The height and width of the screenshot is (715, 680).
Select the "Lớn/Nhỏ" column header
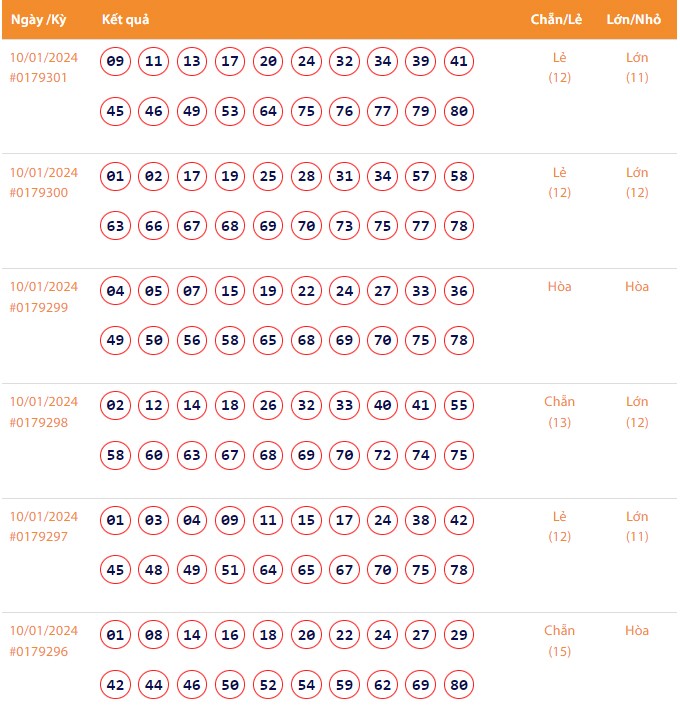636,20
